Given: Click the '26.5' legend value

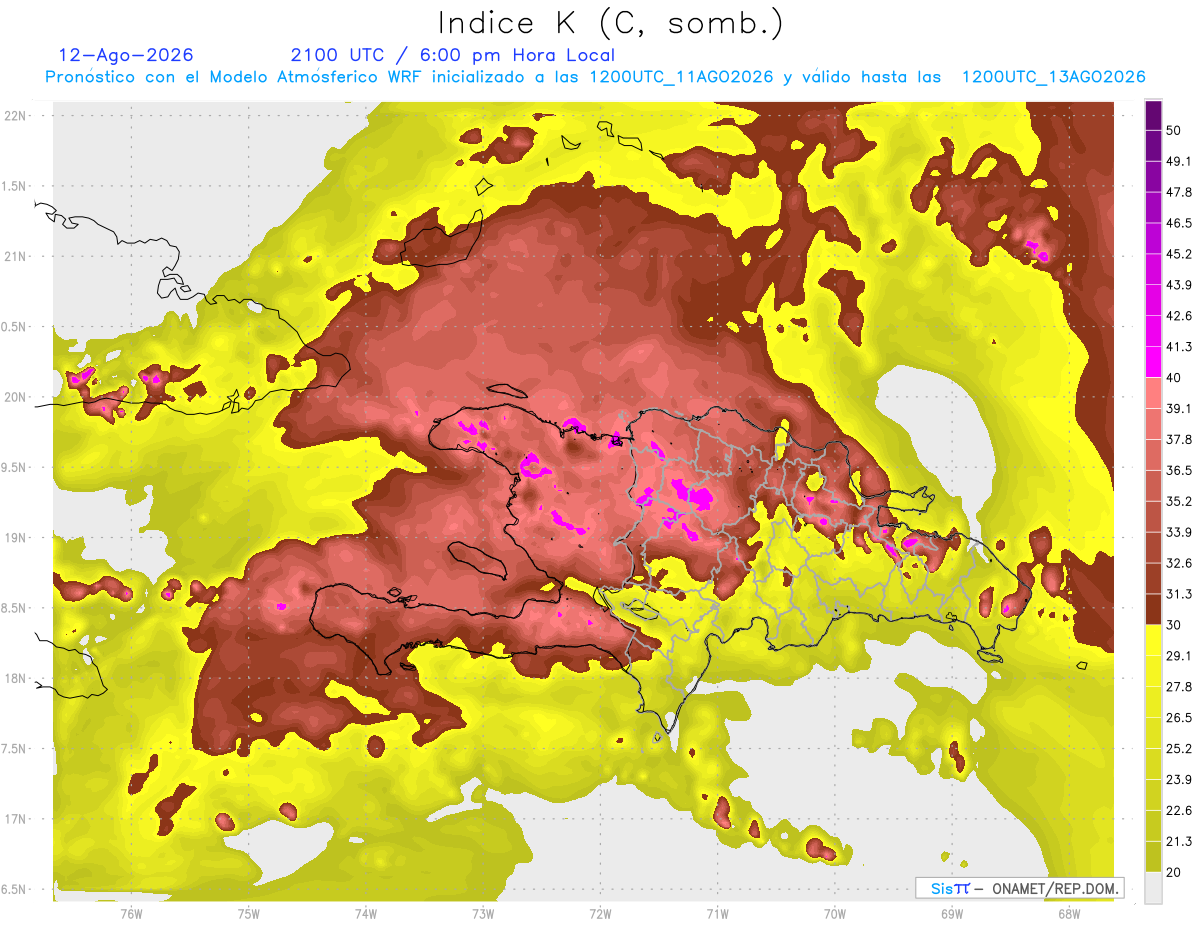Looking at the screenshot, I should pos(1179,718).
